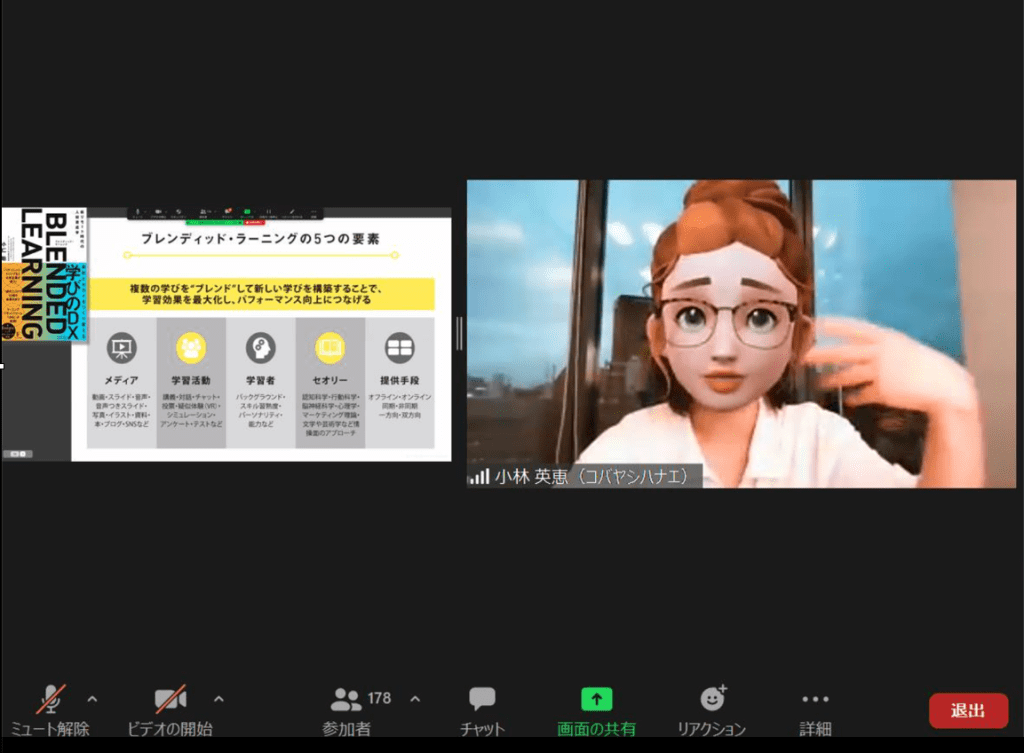This screenshot has height=753, width=1024.
Task: Click the yellow 学習活動 group icon
Action: [x=191, y=347]
